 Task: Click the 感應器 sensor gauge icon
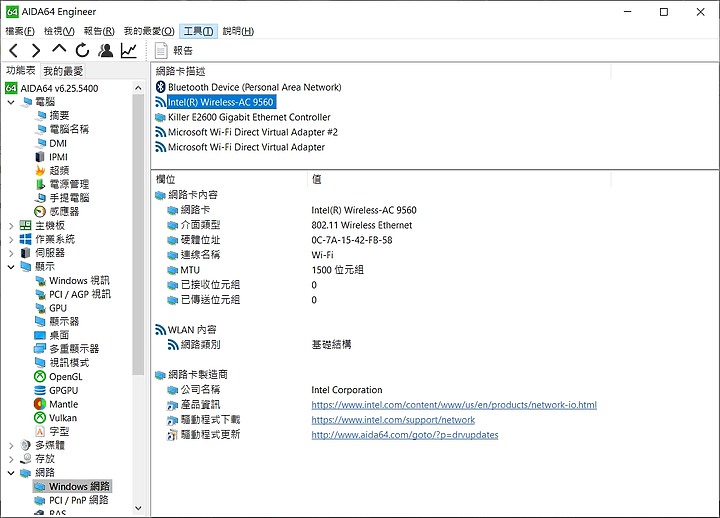click(x=40, y=212)
